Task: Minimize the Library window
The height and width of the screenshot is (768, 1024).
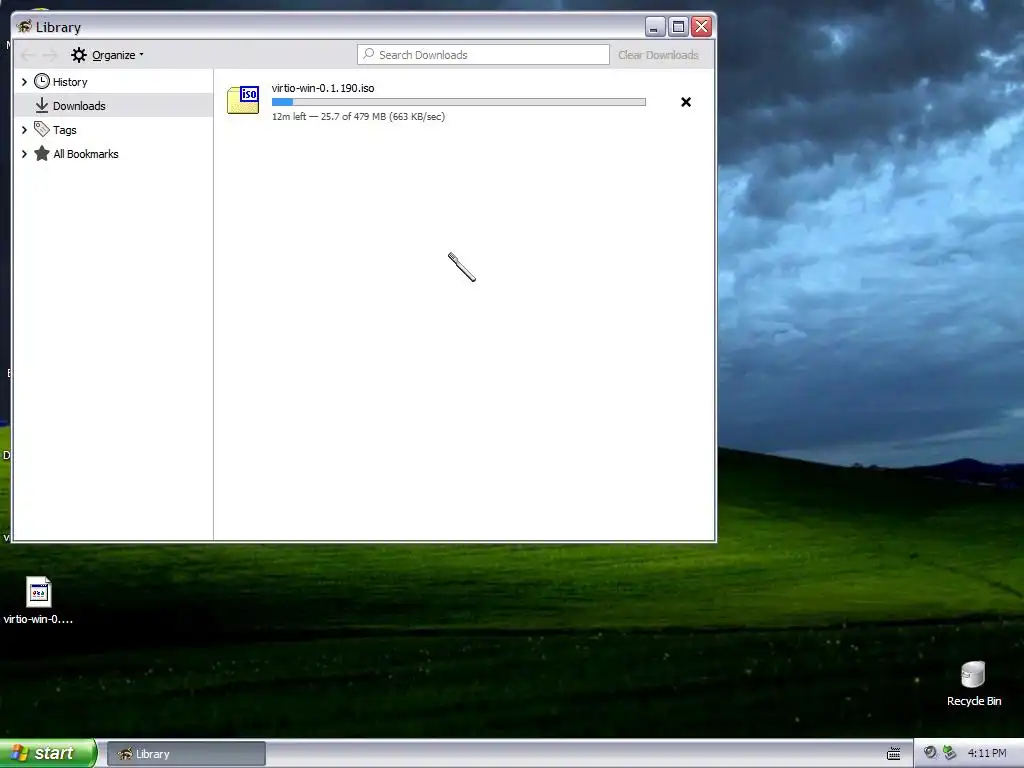Action: (655, 27)
